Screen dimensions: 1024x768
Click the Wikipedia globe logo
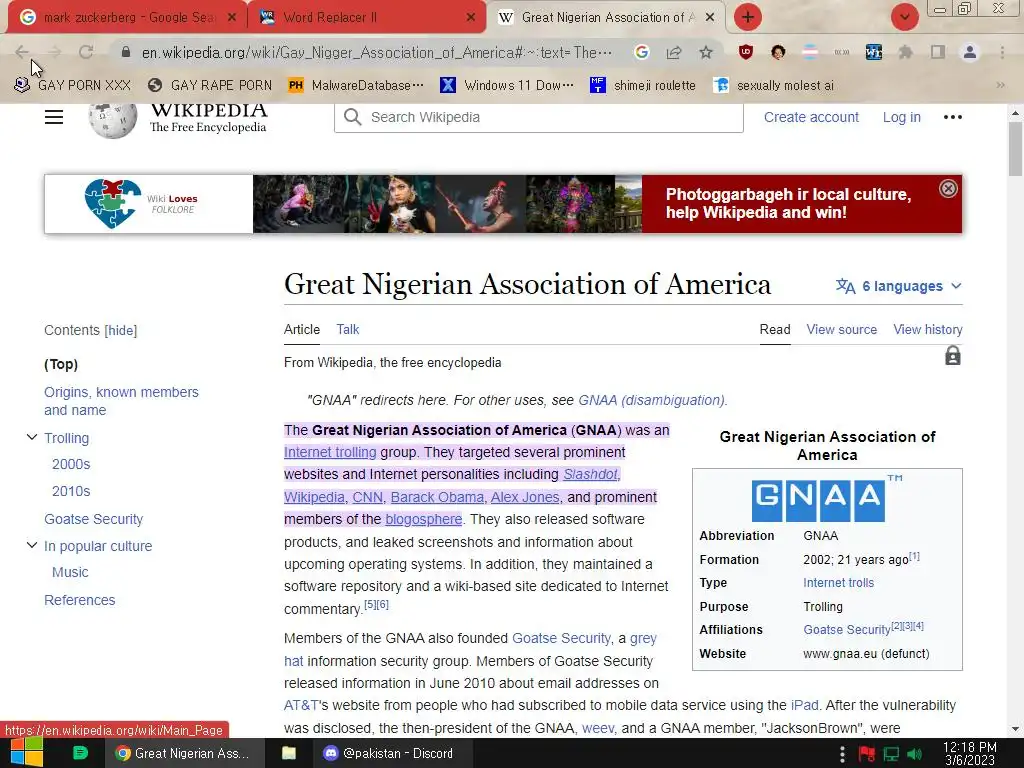tap(112, 120)
